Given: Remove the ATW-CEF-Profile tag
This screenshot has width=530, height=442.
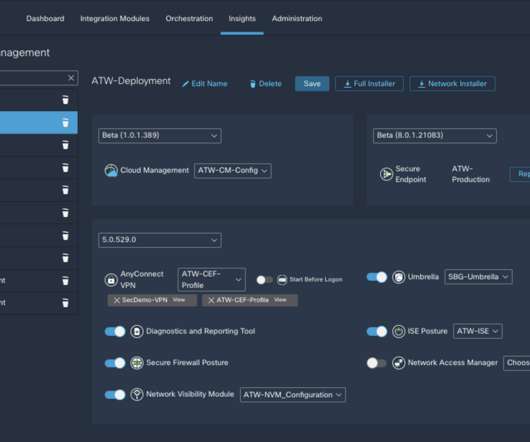Looking at the screenshot, I should coord(211,300).
